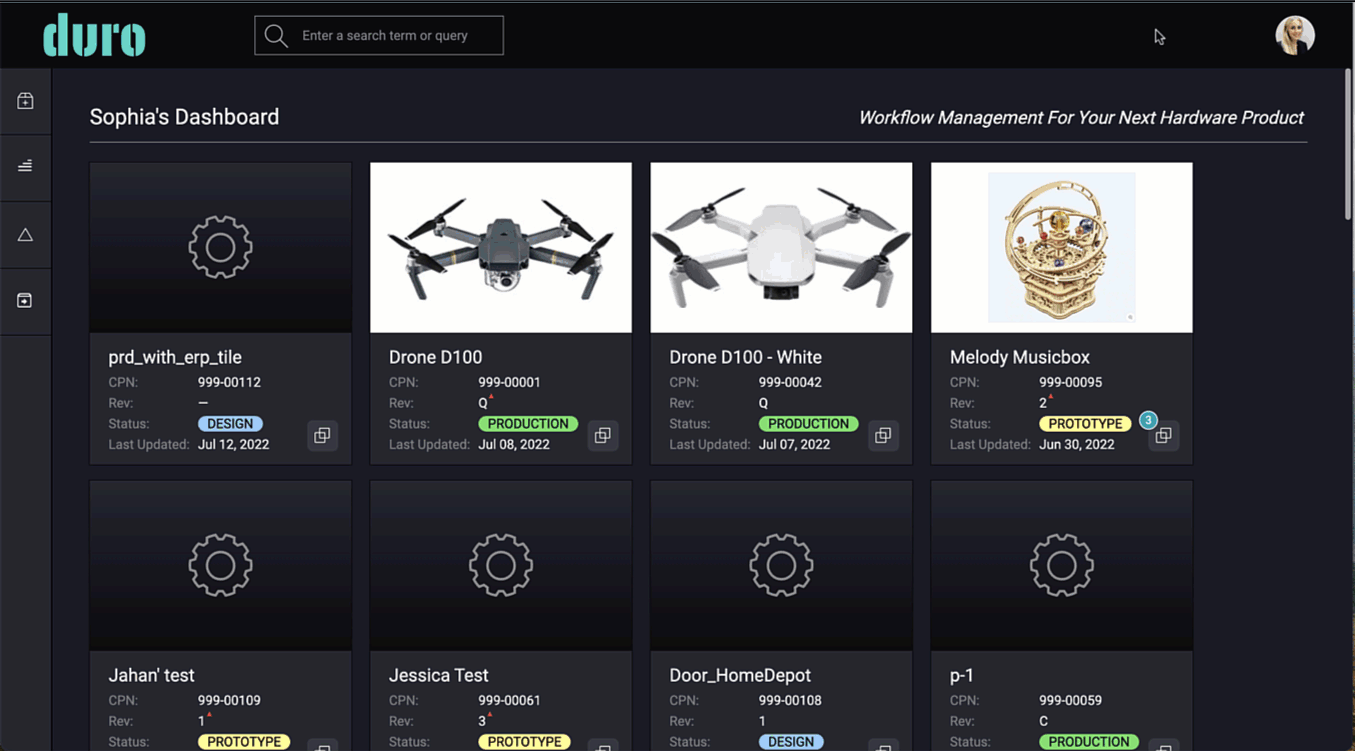1355x751 pixels.
Task: Focus the search term or query field
Action: (379, 36)
